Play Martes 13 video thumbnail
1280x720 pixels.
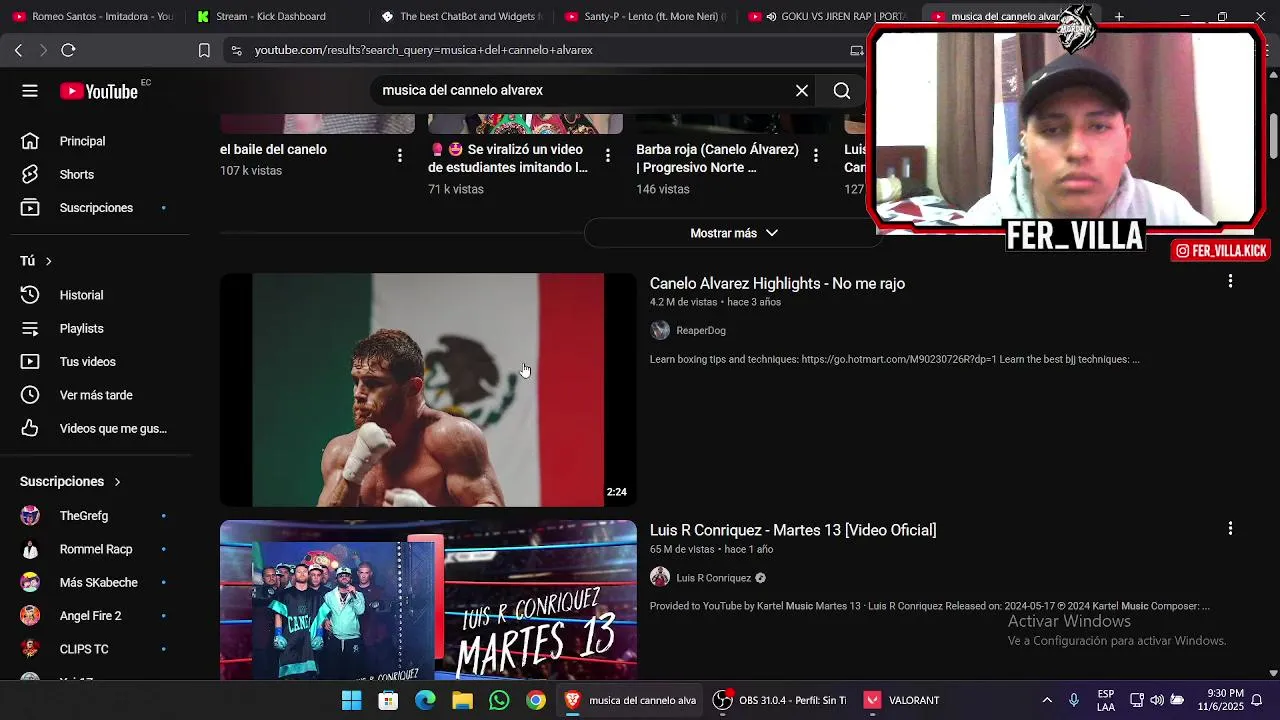tap(428, 600)
